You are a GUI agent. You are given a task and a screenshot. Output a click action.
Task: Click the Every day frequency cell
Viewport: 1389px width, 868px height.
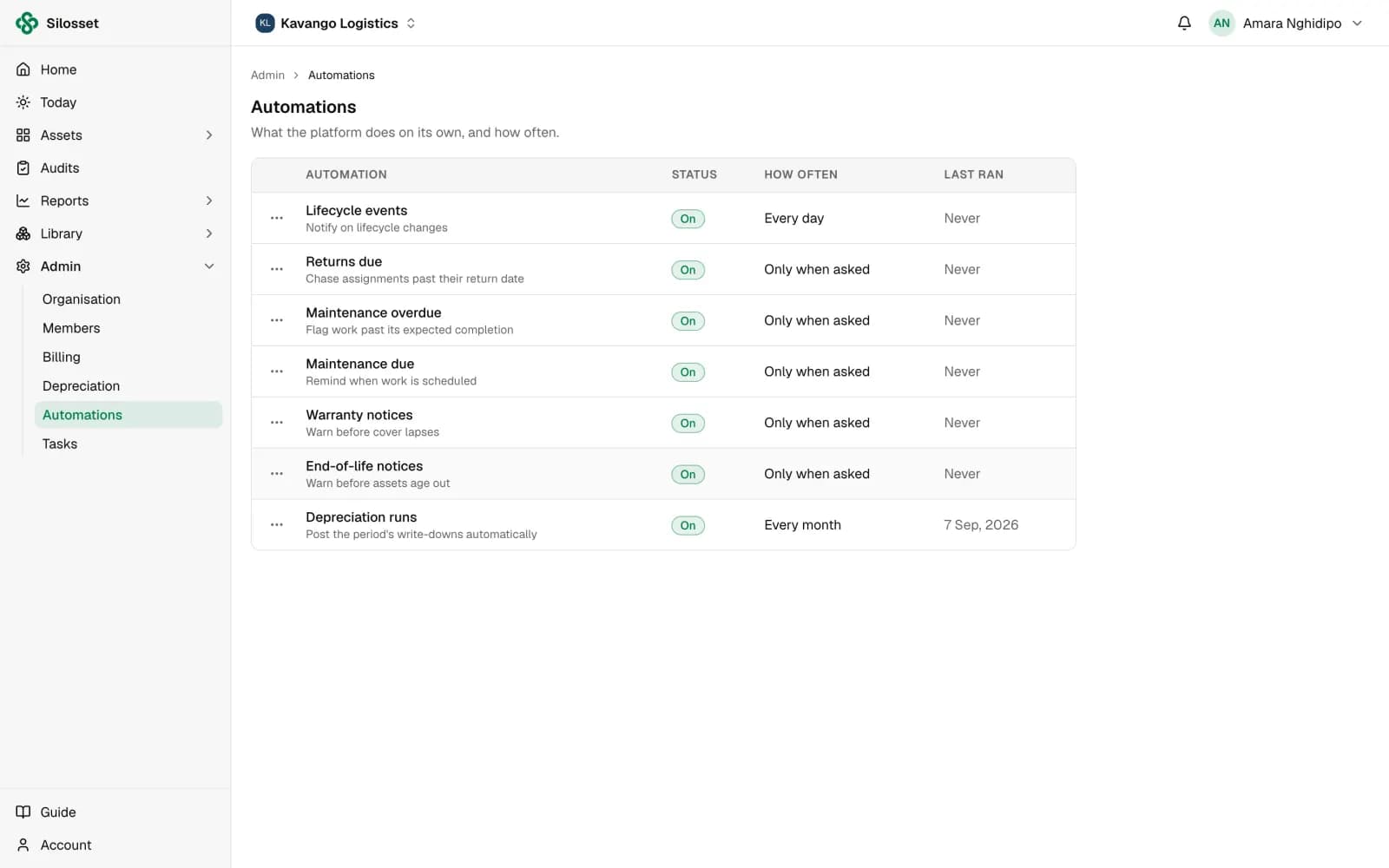[x=793, y=219]
